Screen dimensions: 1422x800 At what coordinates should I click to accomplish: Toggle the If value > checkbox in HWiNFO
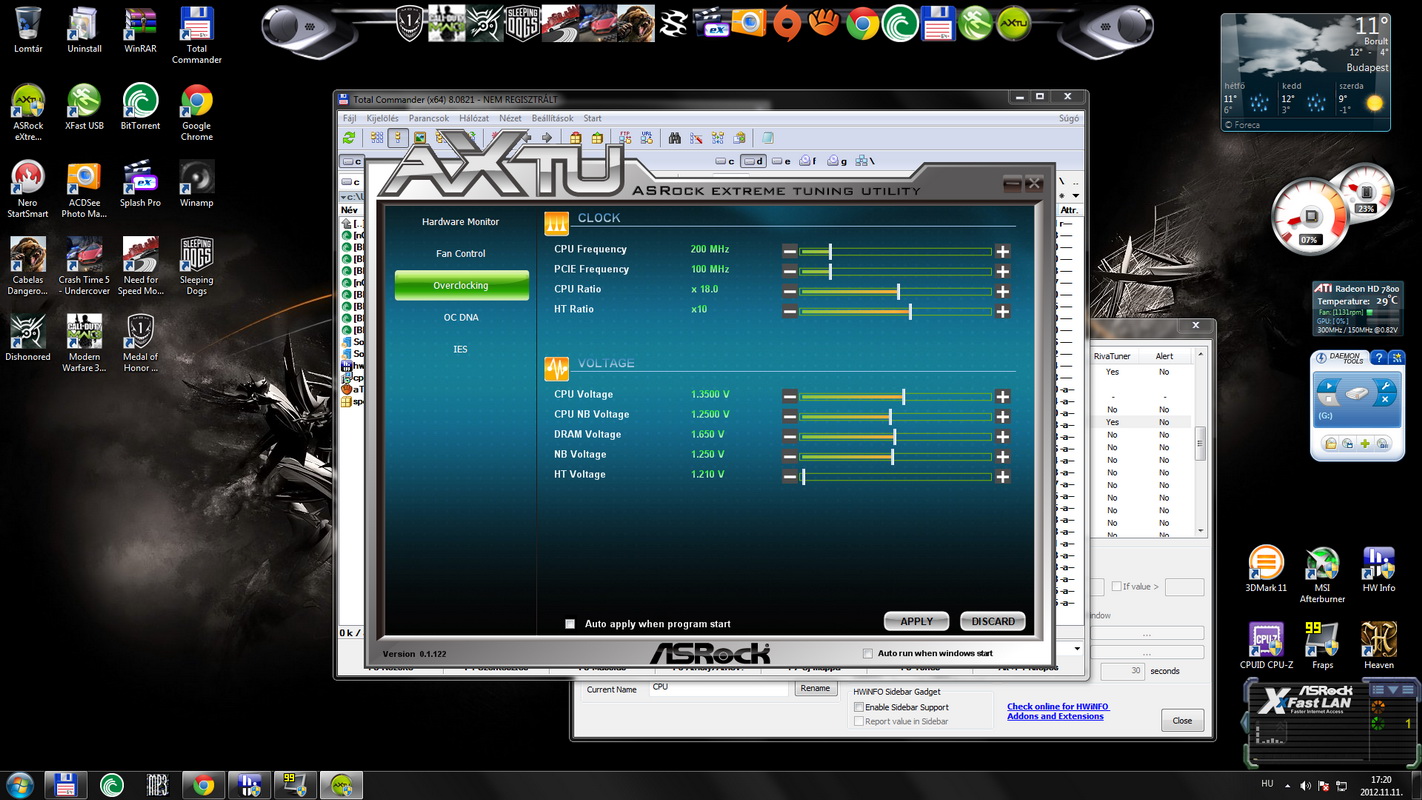point(1115,587)
